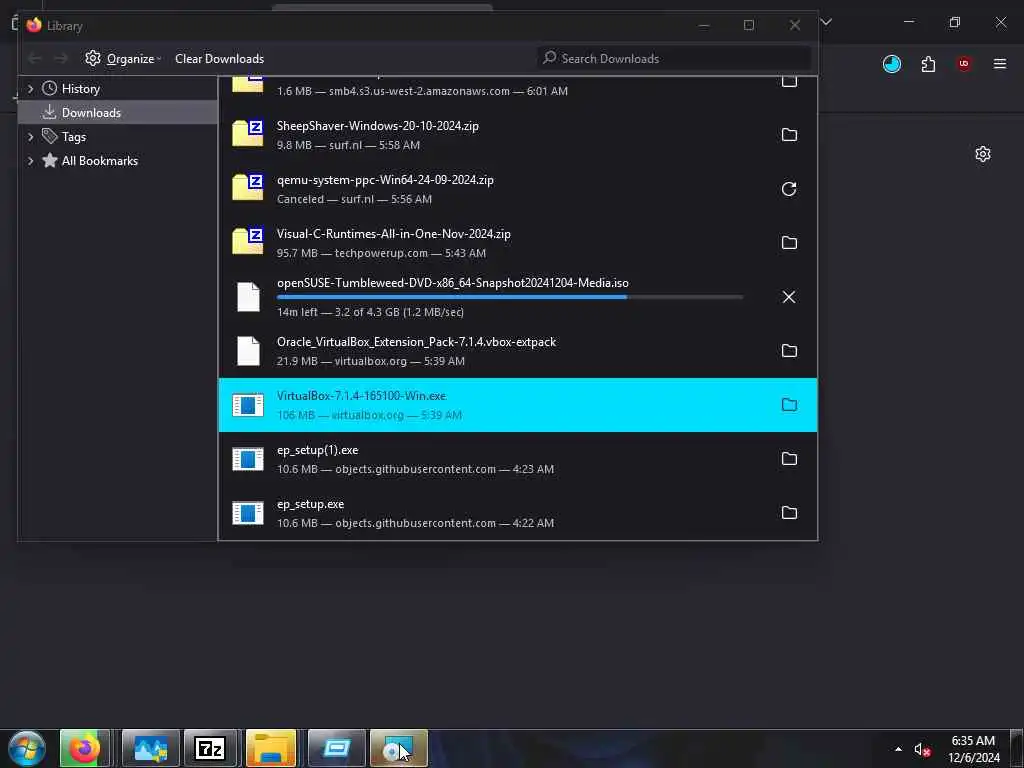Click the openSUSE ISO blank file icon
Image resolution: width=1024 pixels, height=768 pixels.
point(248,297)
